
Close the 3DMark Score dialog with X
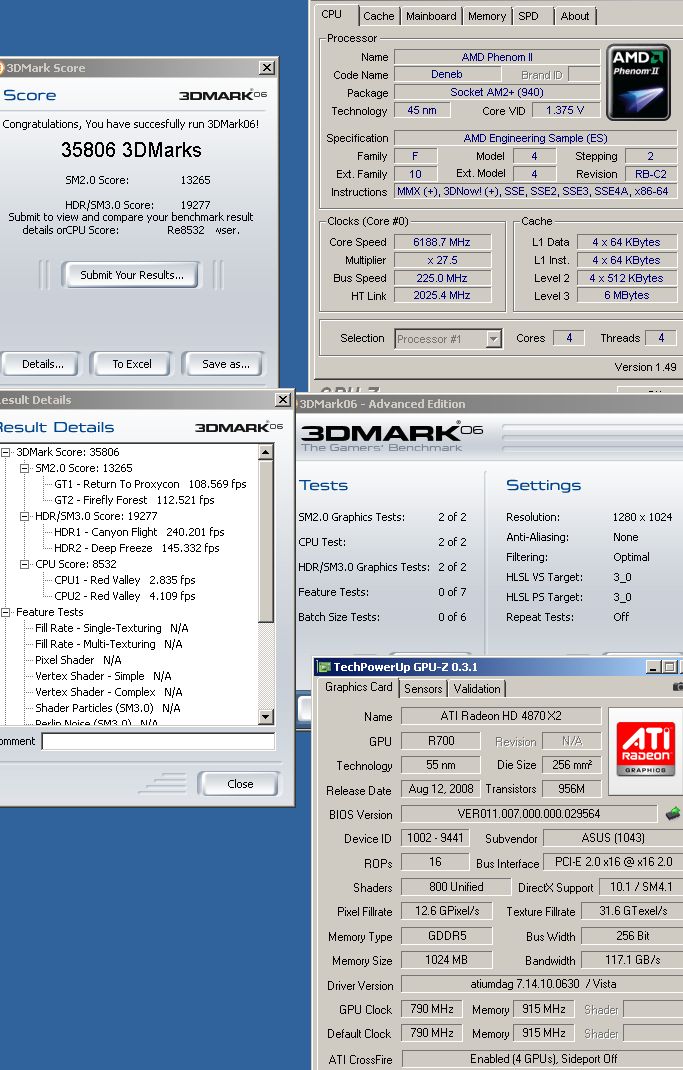266,68
